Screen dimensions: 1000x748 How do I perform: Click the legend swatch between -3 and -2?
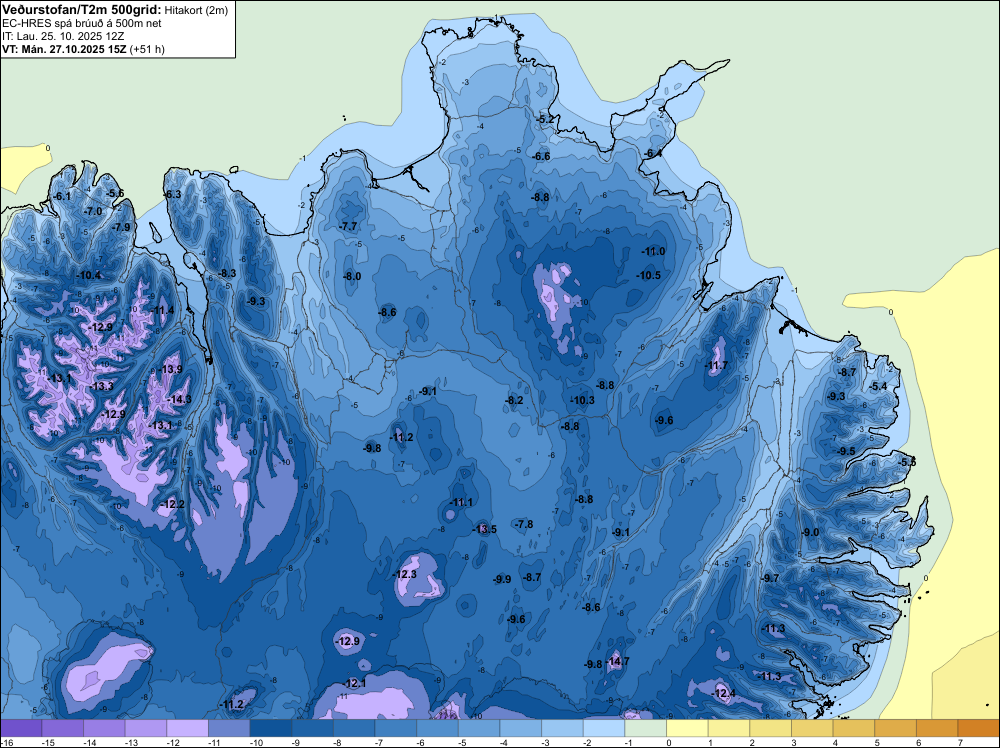pyautogui.click(x=562, y=728)
